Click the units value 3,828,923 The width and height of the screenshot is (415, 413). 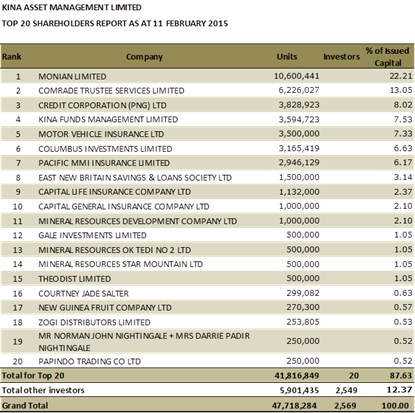tap(299, 105)
